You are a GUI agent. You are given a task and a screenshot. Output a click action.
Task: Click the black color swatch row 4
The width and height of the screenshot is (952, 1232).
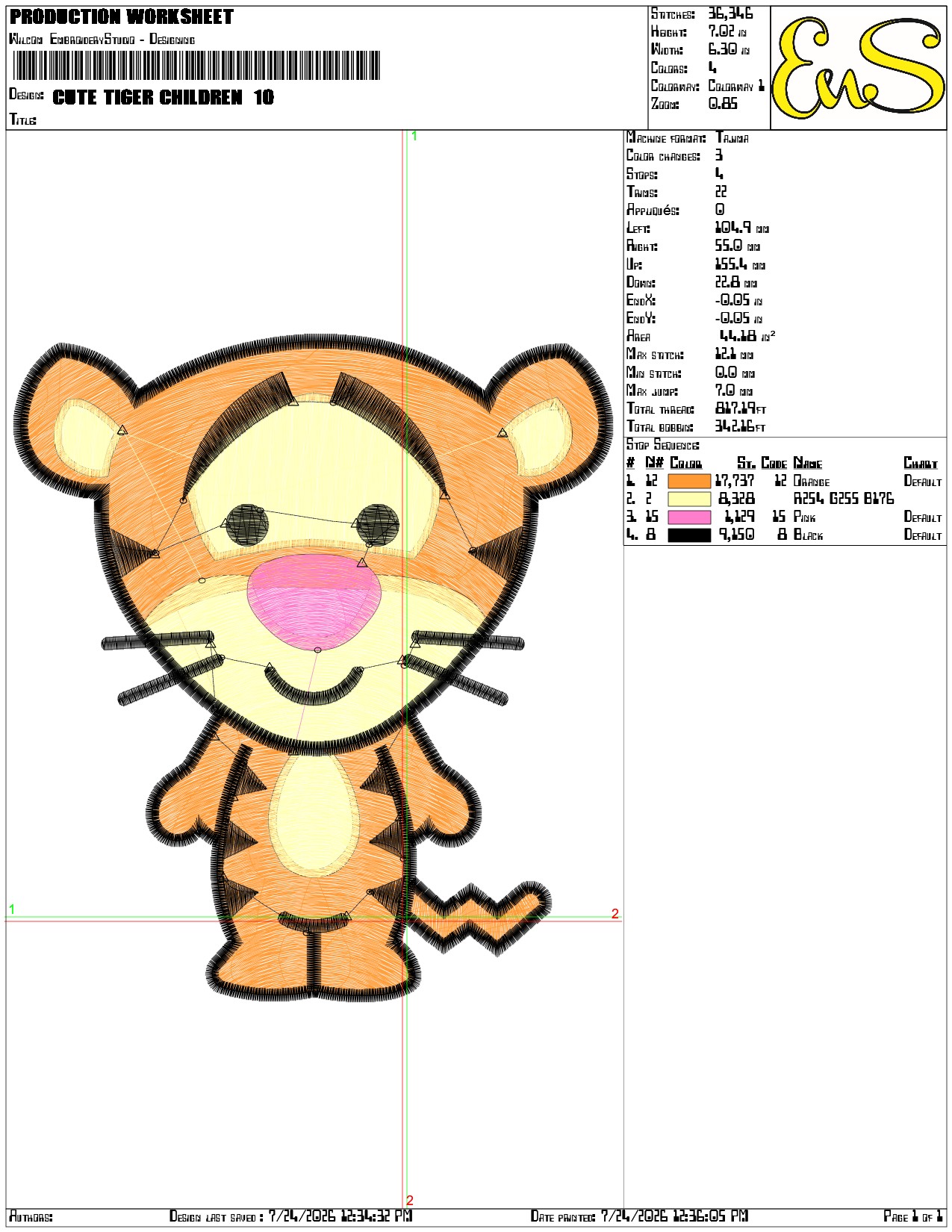688,535
